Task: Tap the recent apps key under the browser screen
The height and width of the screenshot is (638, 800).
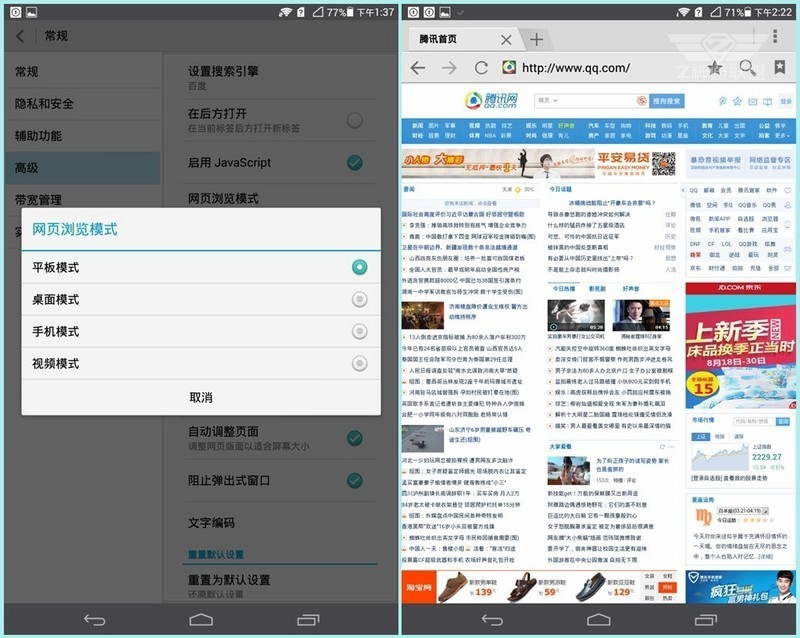Action: pos(706,620)
